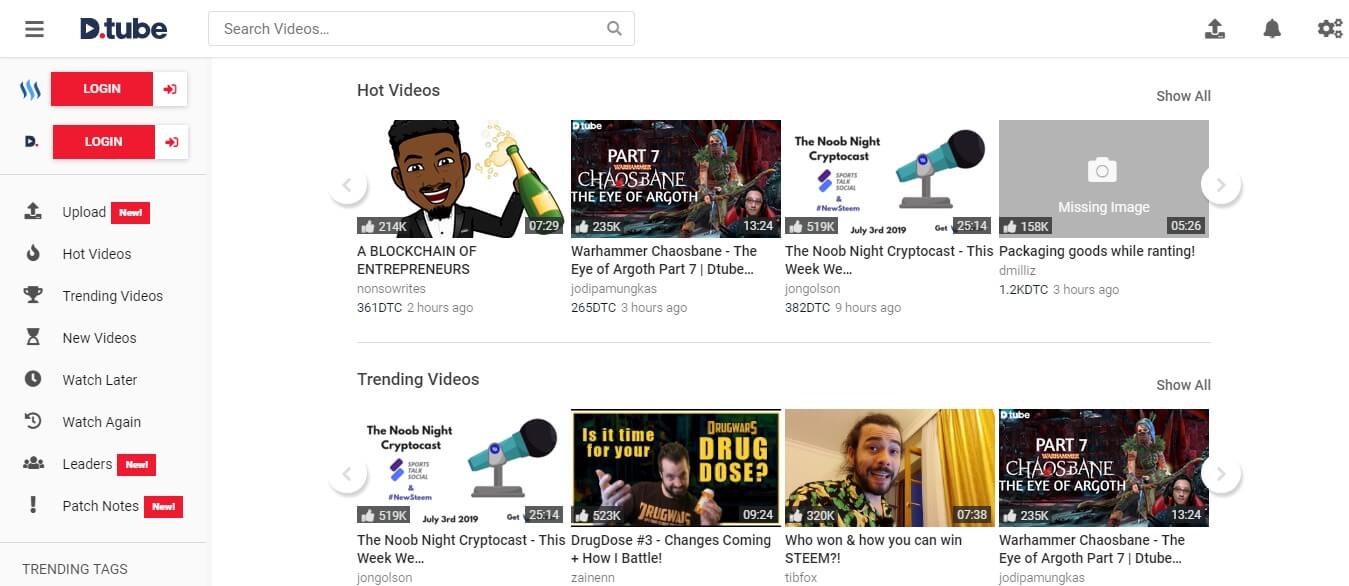Viewport: 1349px width, 586px height.
Task: Open the Who won STEEM video thumbnail
Action: click(890, 468)
